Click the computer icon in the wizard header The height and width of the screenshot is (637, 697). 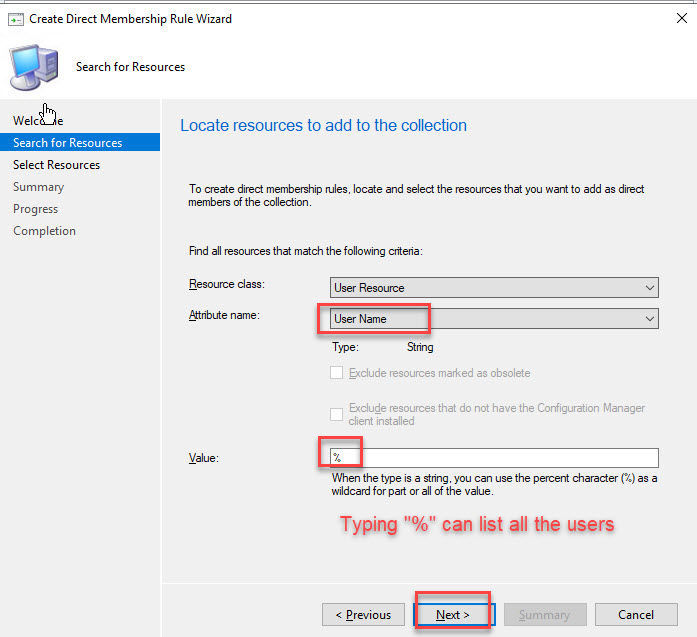coord(33,68)
